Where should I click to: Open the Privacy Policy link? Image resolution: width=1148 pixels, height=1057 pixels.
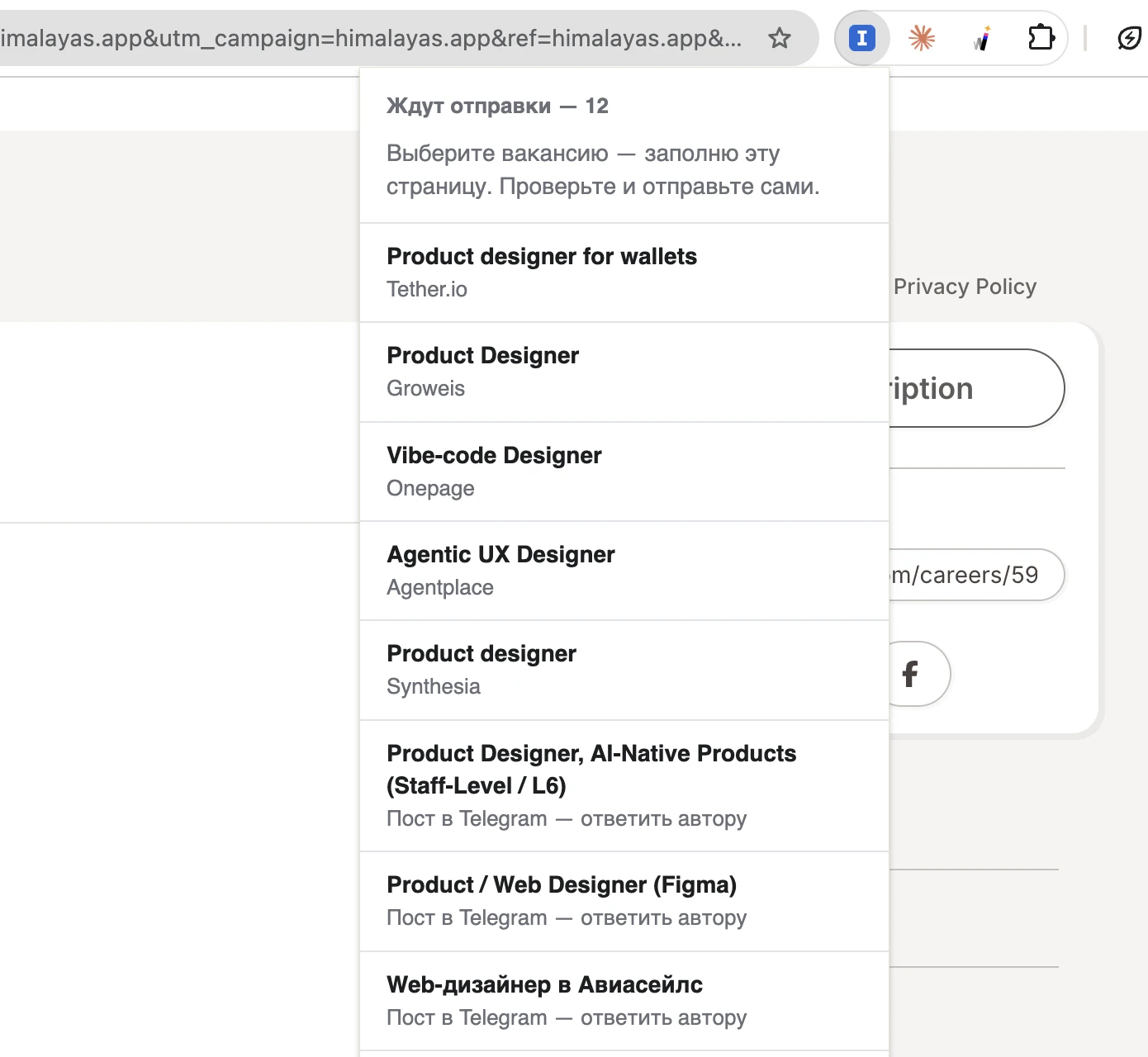coord(965,287)
